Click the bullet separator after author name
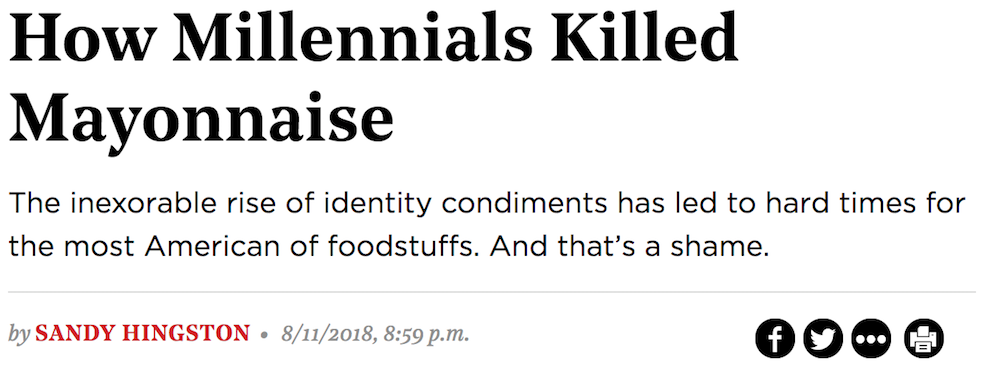Screen dimensions: 1000x380 tap(265, 334)
